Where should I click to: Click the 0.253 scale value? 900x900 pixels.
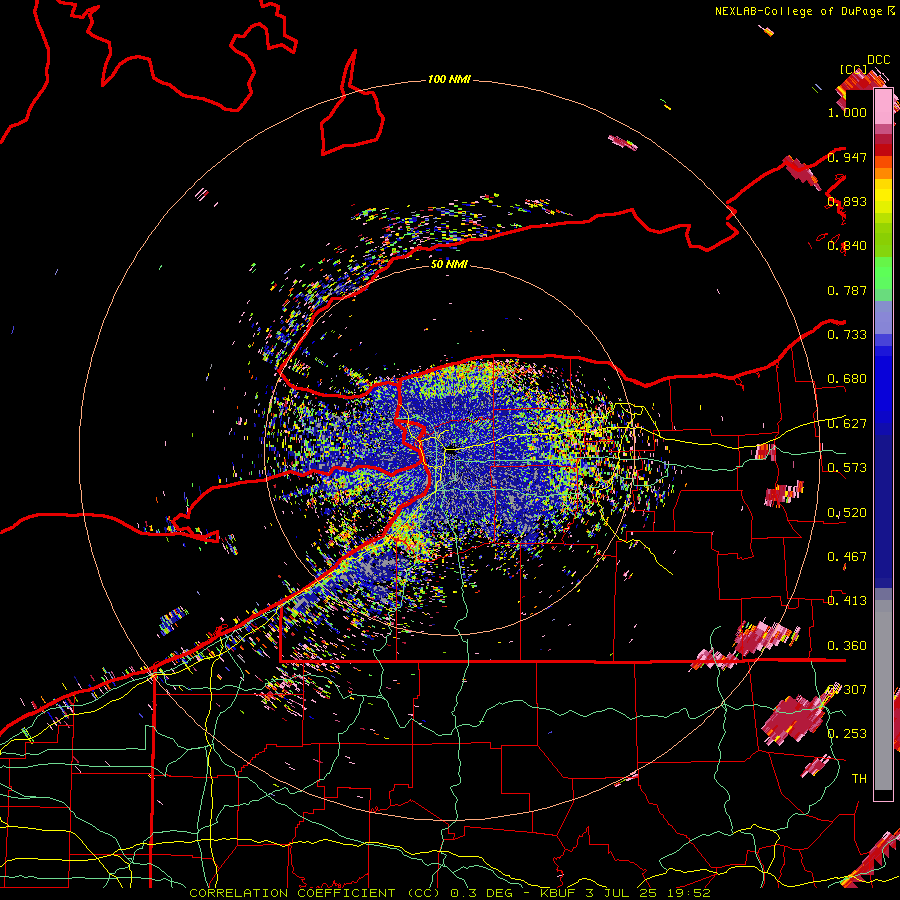[x=847, y=734]
